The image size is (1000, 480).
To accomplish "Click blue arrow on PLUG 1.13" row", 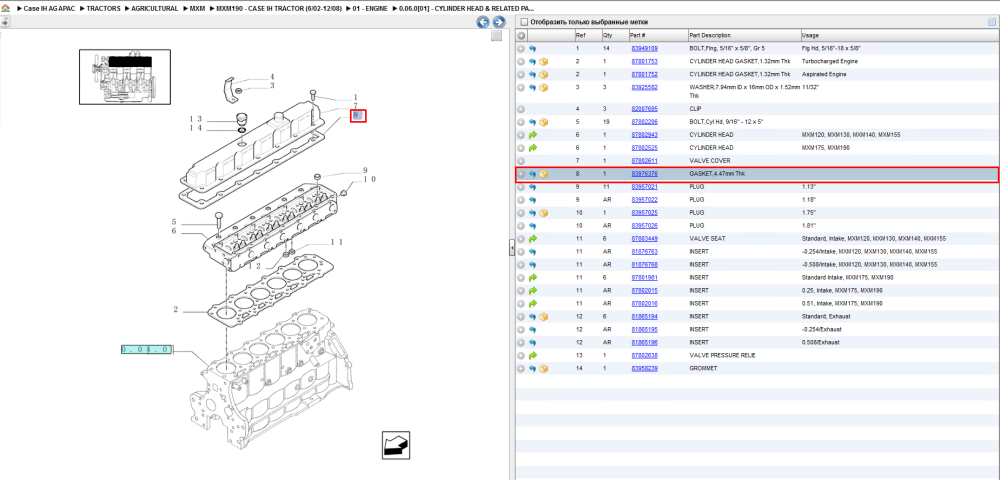I will coord(533,187).
